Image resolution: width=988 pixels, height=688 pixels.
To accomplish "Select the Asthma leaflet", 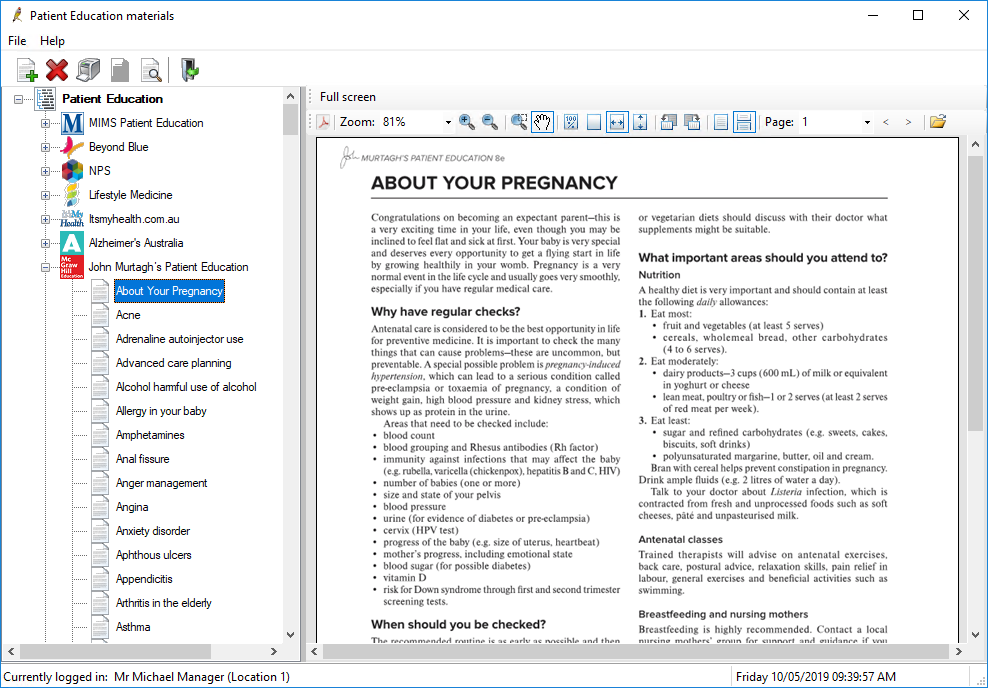I will click(133, 626).
